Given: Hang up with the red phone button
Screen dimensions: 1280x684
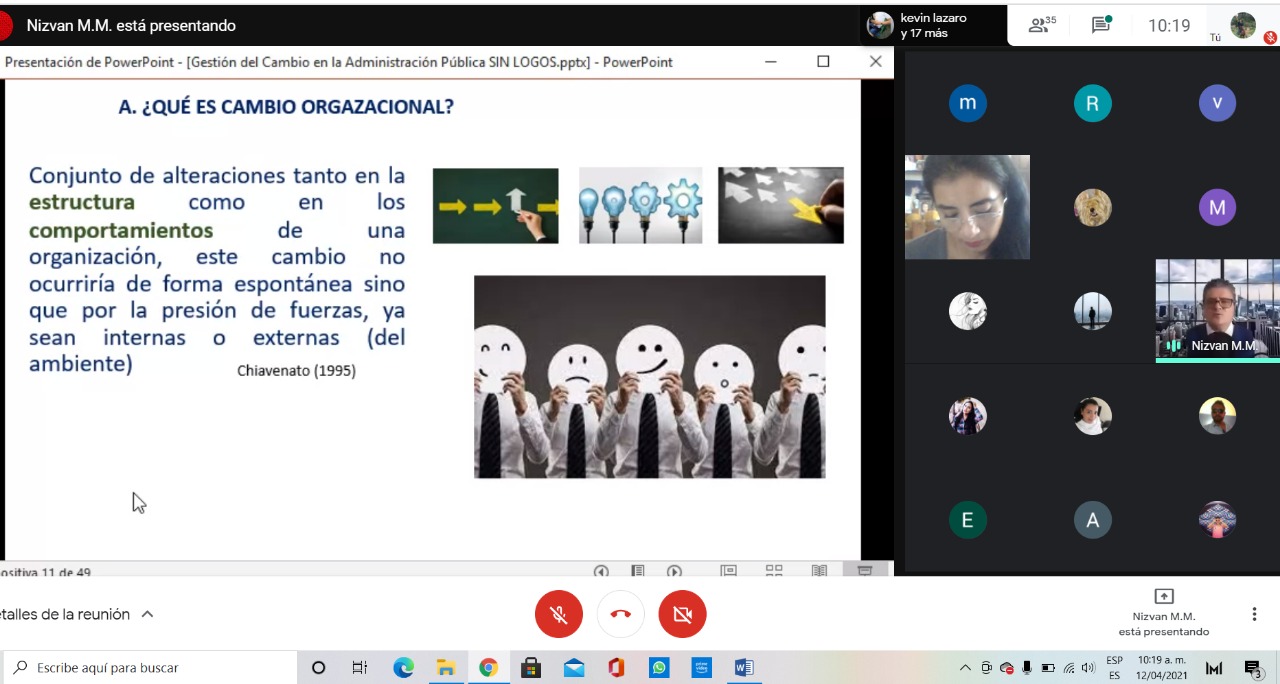Looking at the screenshot, I should point(620,614).
